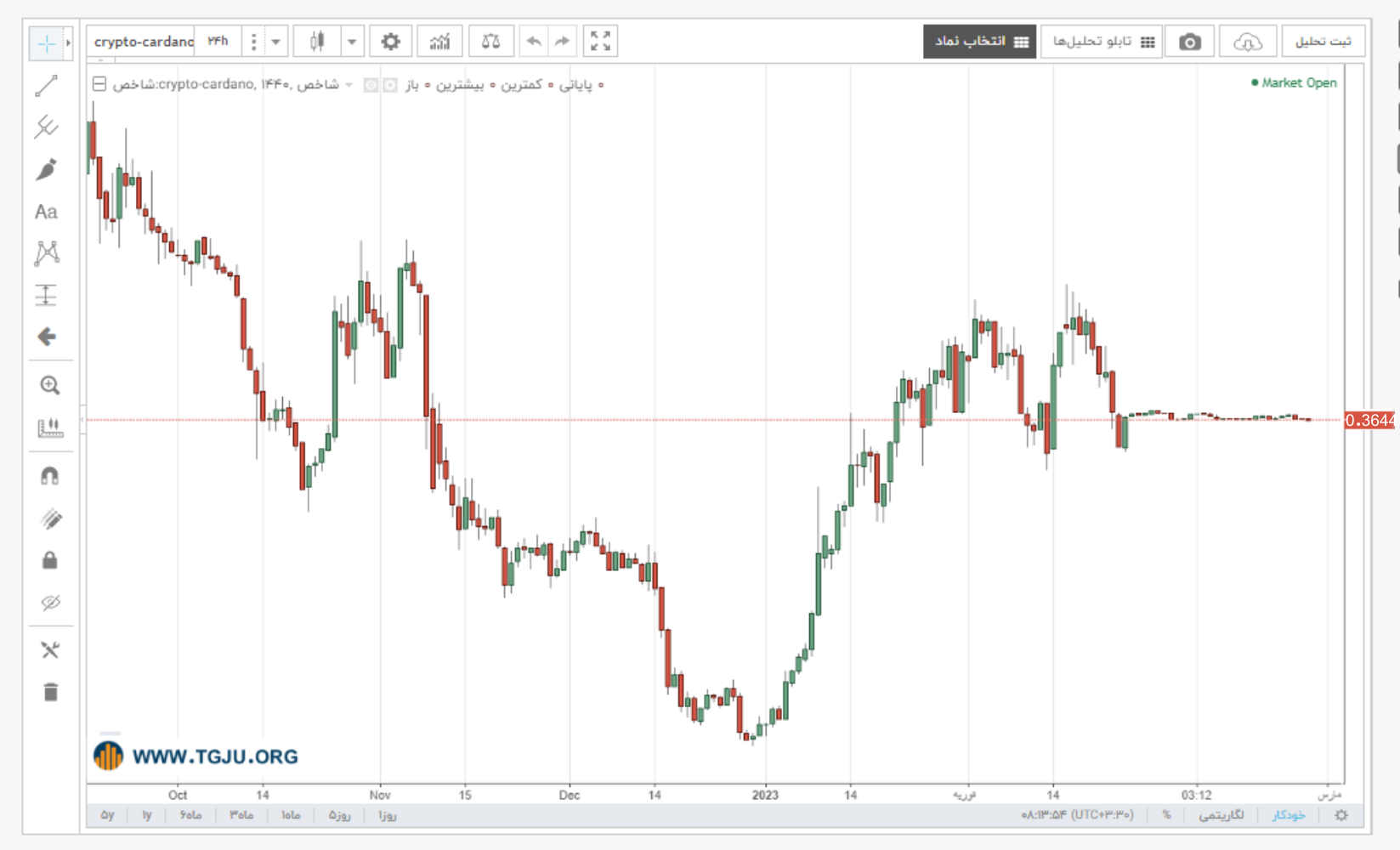Switch chart to fullscreen mode
1400x850 pixels.
pyautogui.click(x=600, y=41)
